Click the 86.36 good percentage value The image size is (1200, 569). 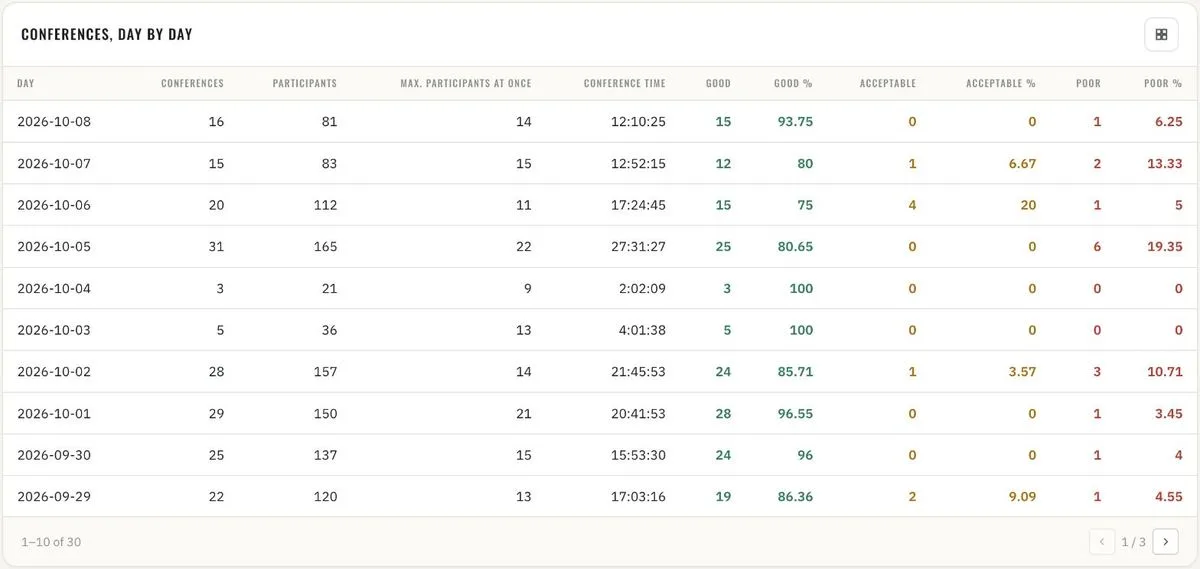[795, 497]
